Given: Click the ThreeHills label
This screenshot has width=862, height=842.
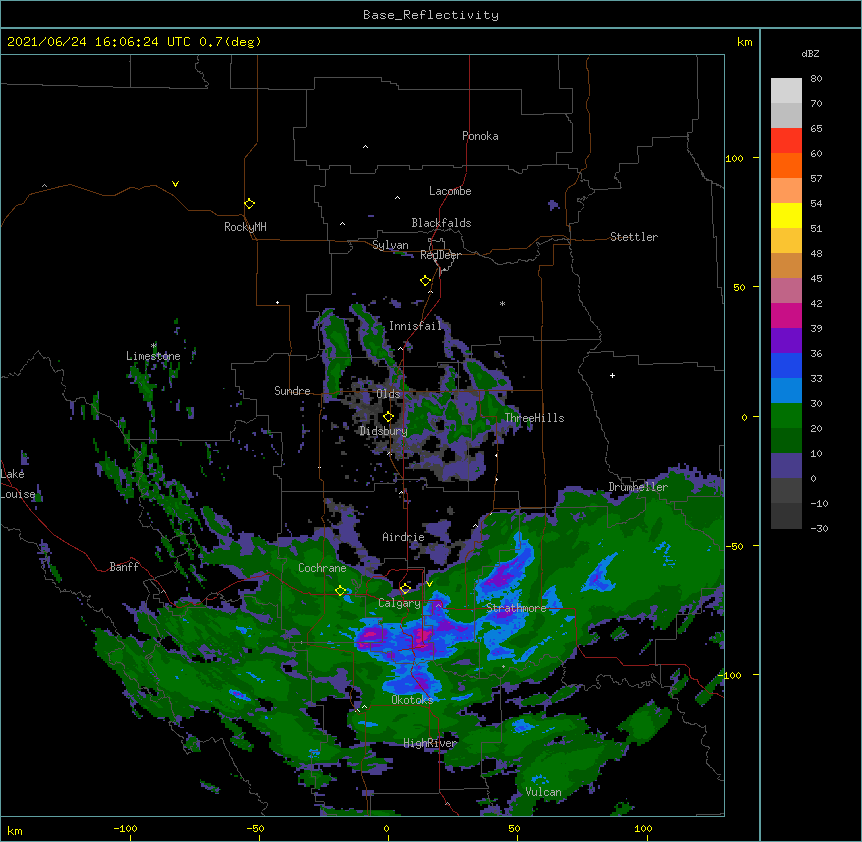Looking at the screenshot, I should (534, 418).
